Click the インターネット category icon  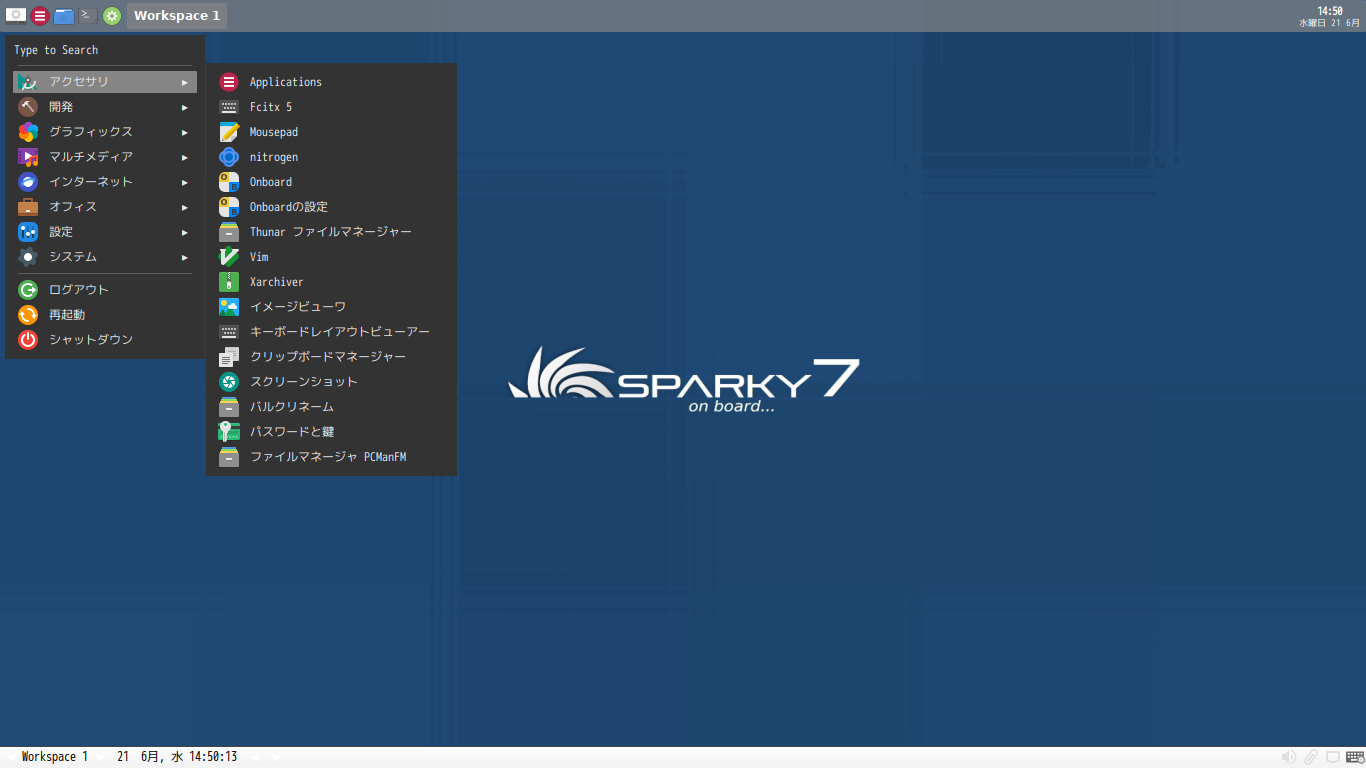pos(28,182)
